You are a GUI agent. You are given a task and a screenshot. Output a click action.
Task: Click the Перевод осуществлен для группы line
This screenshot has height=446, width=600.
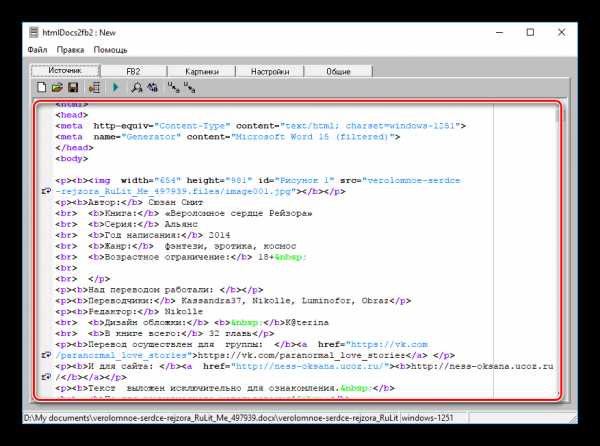241,344
